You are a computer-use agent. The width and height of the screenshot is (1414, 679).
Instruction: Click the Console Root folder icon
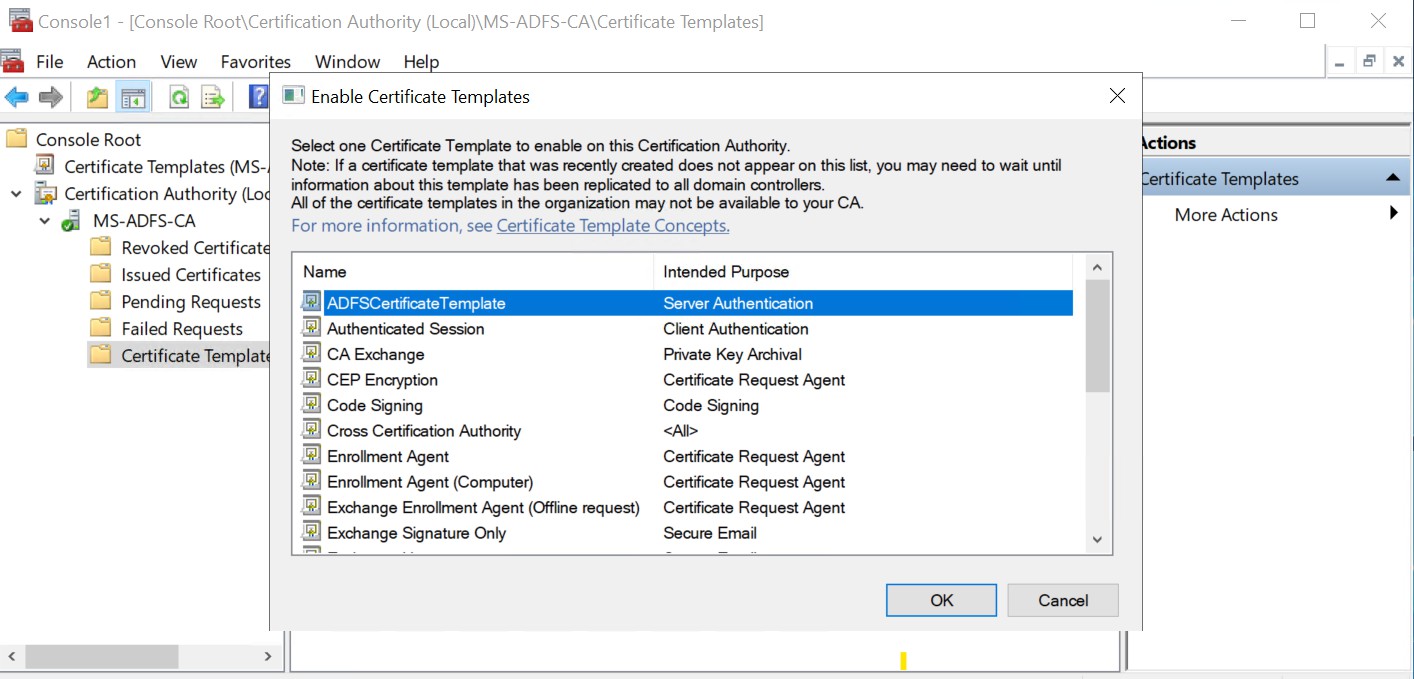tap(16, 139)
